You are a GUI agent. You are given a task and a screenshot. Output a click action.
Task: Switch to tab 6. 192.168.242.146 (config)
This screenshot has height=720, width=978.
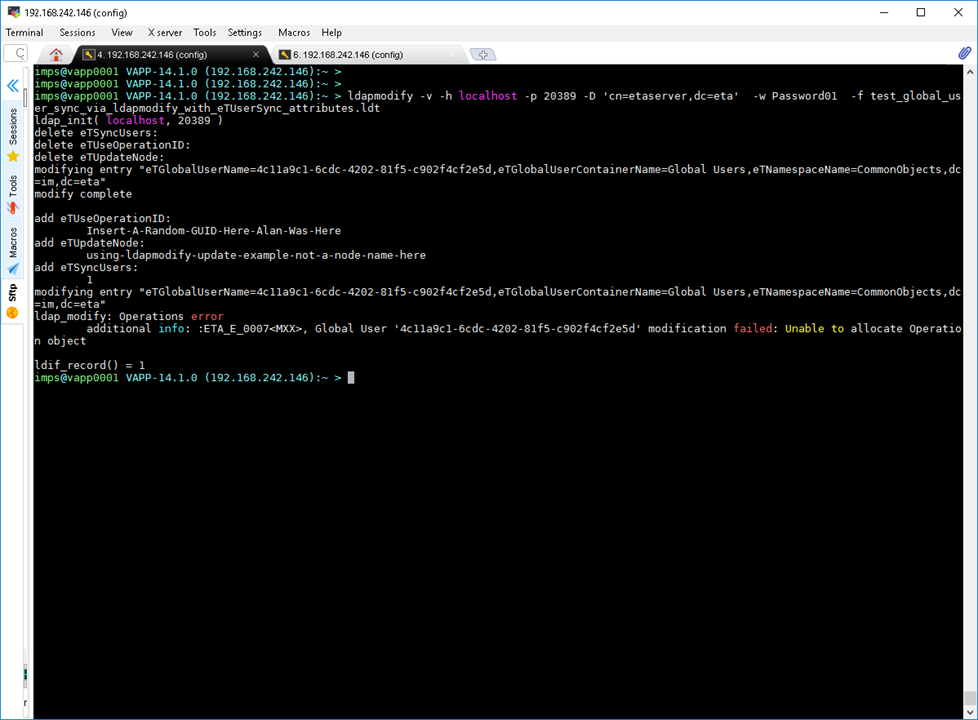coord(368,55)
